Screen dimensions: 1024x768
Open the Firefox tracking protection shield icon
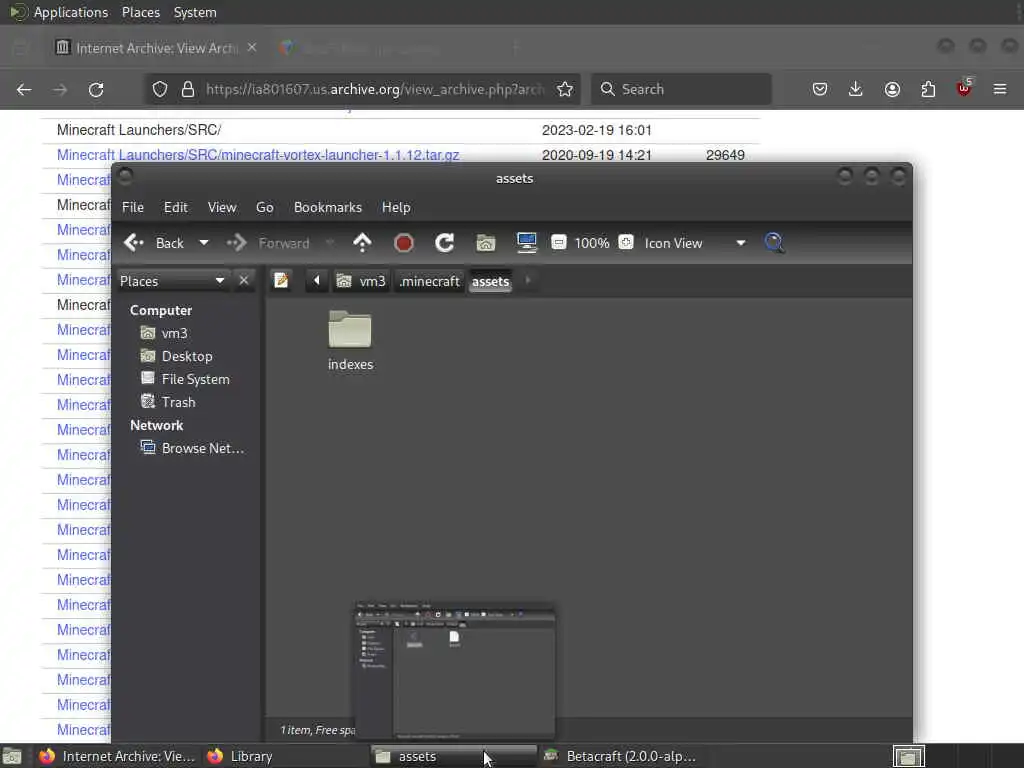[x=160, y=89]
